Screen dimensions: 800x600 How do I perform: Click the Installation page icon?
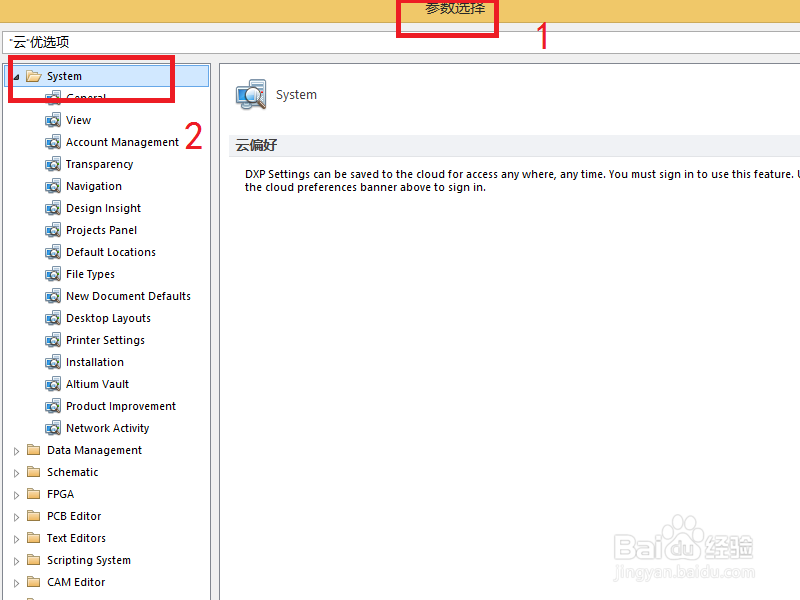tap(53, 362)
